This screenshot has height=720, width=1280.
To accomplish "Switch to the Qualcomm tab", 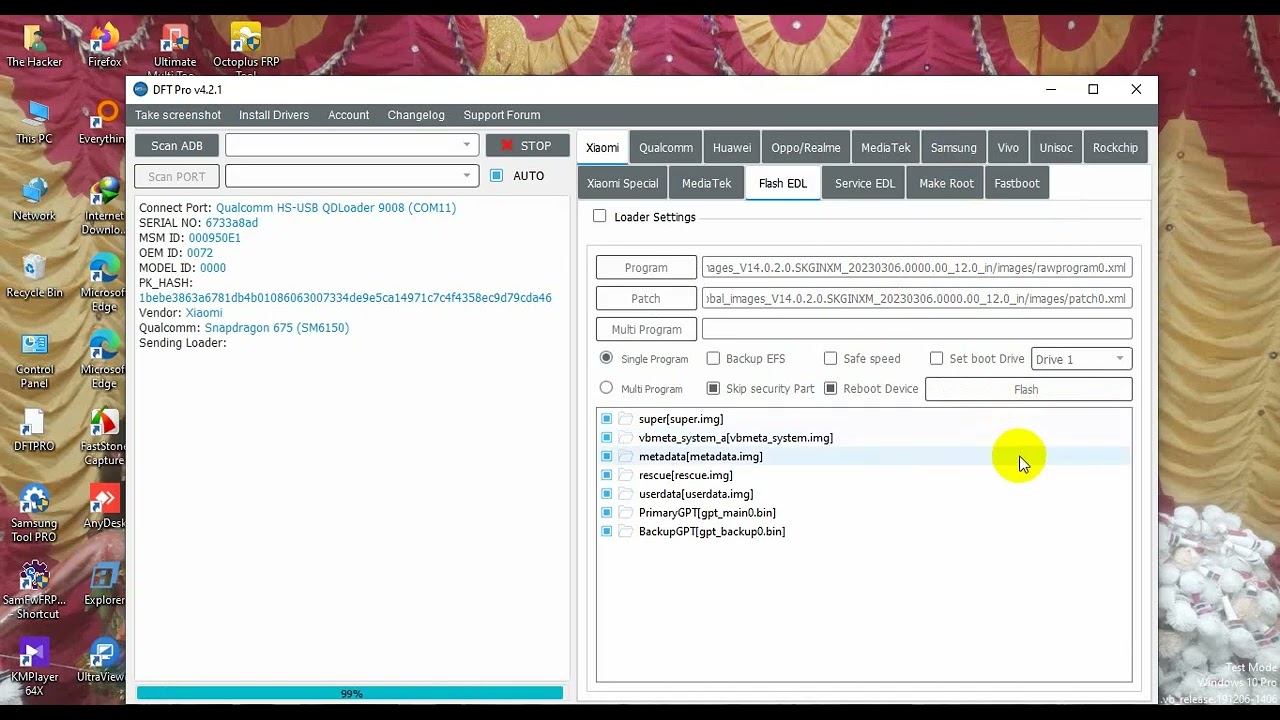I will pyautogui.click(x=666, y=148).
